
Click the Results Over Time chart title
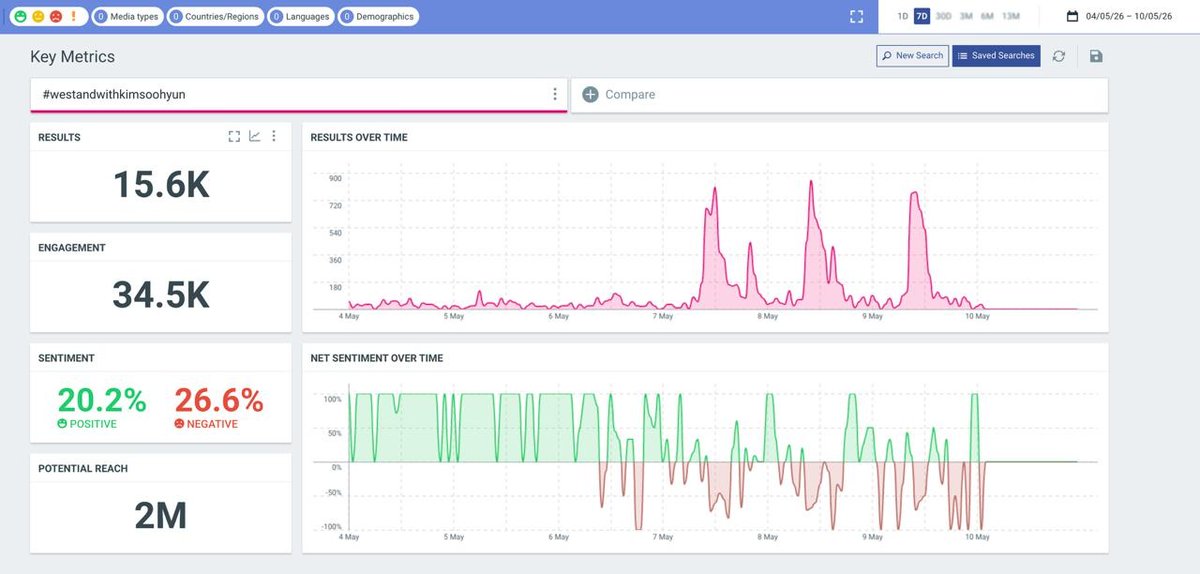pos(359,137)
